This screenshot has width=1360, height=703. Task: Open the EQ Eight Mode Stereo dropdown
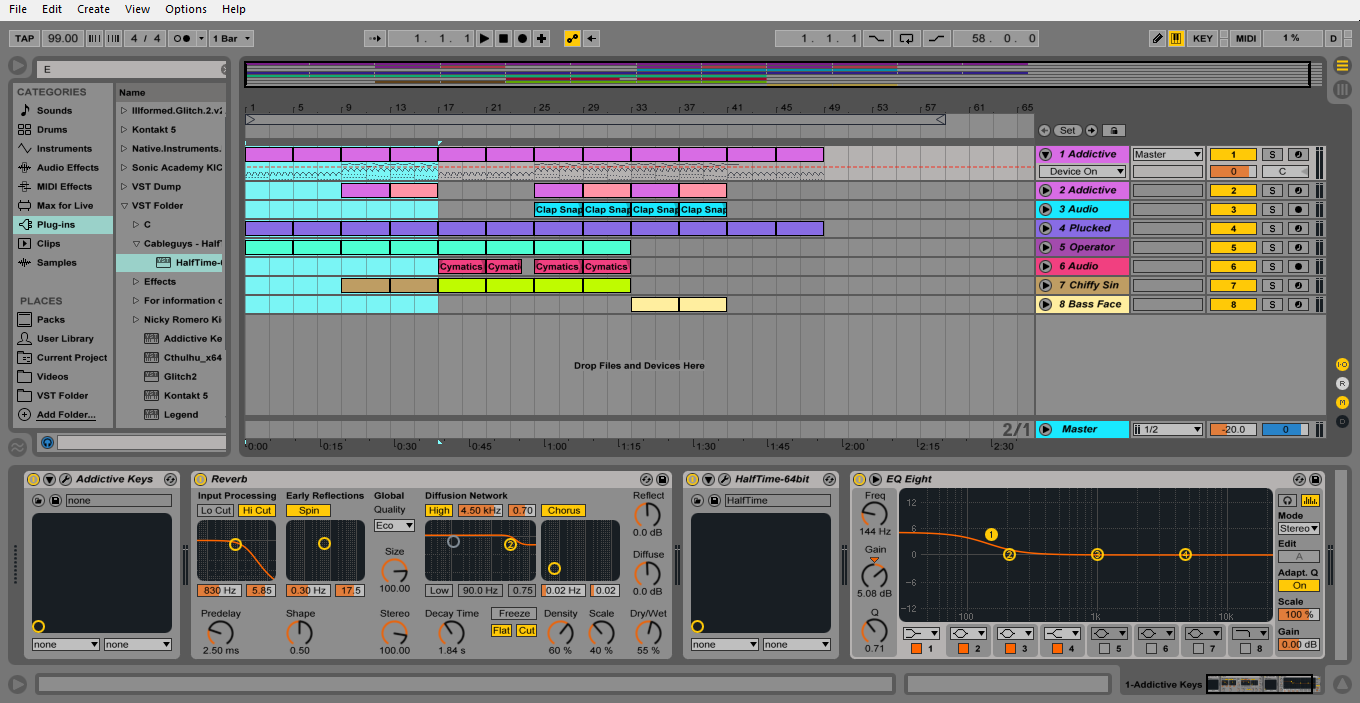point(1299,528)
